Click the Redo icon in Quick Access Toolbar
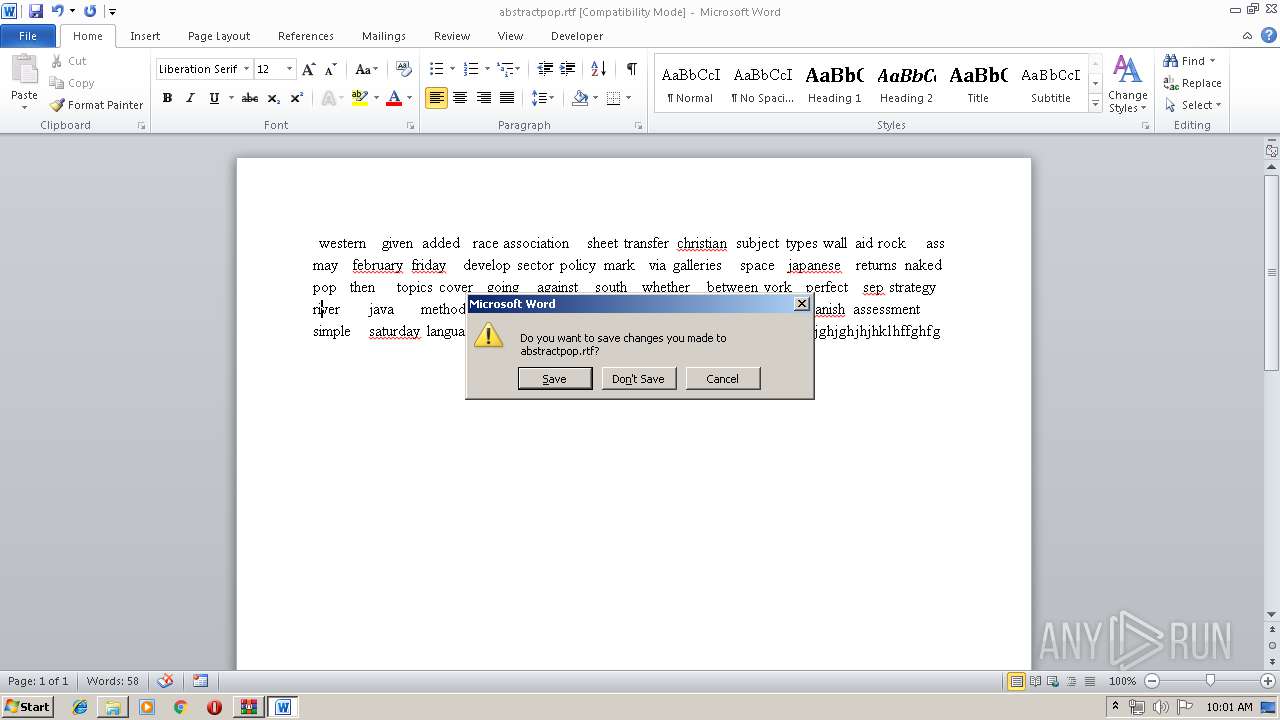Image resolution: width=1280 pixels, height=720 pixels. 90,11
